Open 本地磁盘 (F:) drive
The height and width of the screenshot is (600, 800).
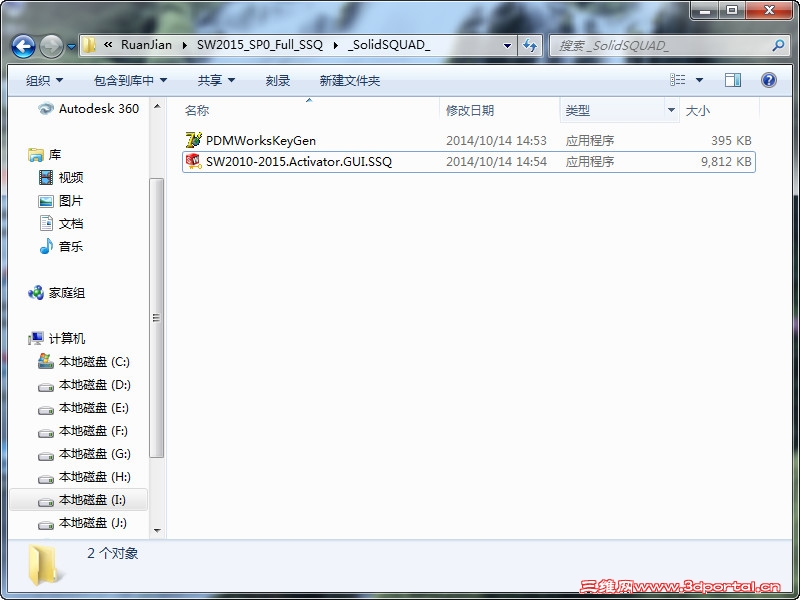83,431
